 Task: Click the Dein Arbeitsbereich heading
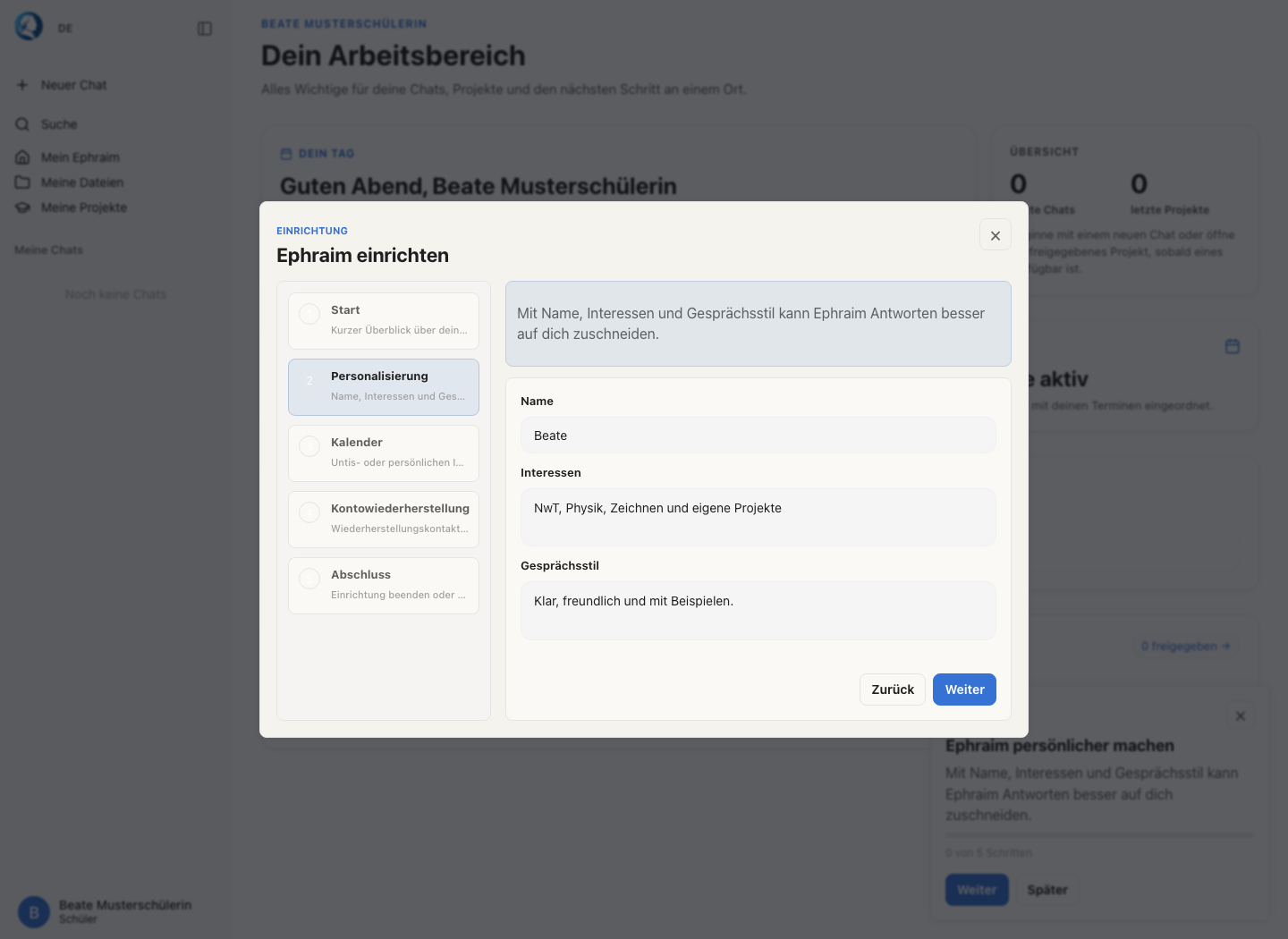click(394, 55)
